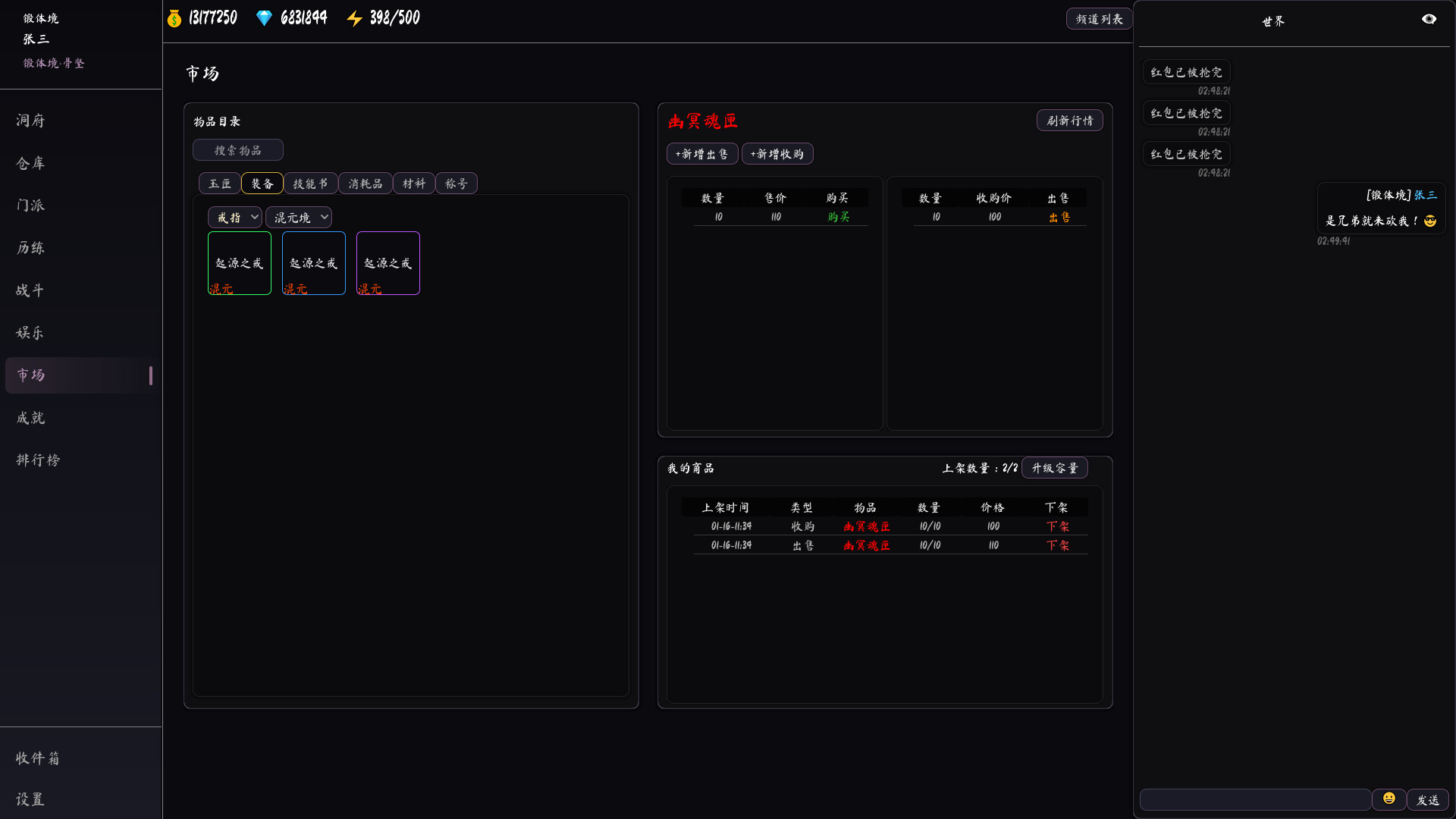Click the +新增收购 button
The image size is (1456, 819).
777,153
